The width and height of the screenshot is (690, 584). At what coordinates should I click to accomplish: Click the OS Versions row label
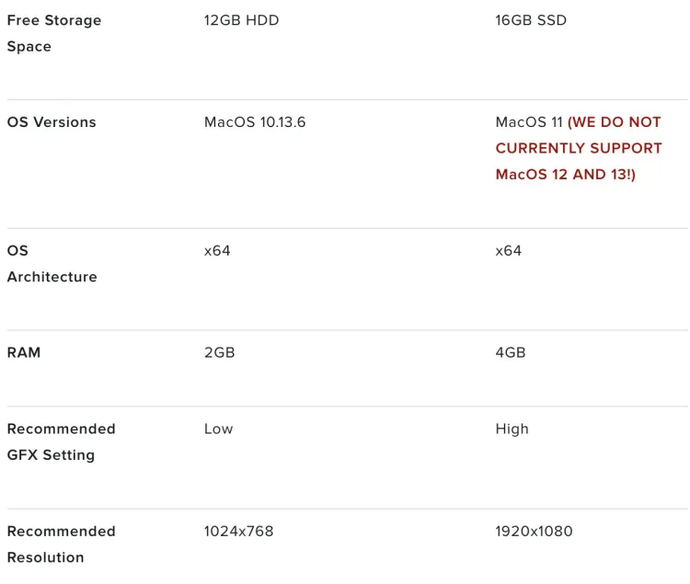[52, 122]
